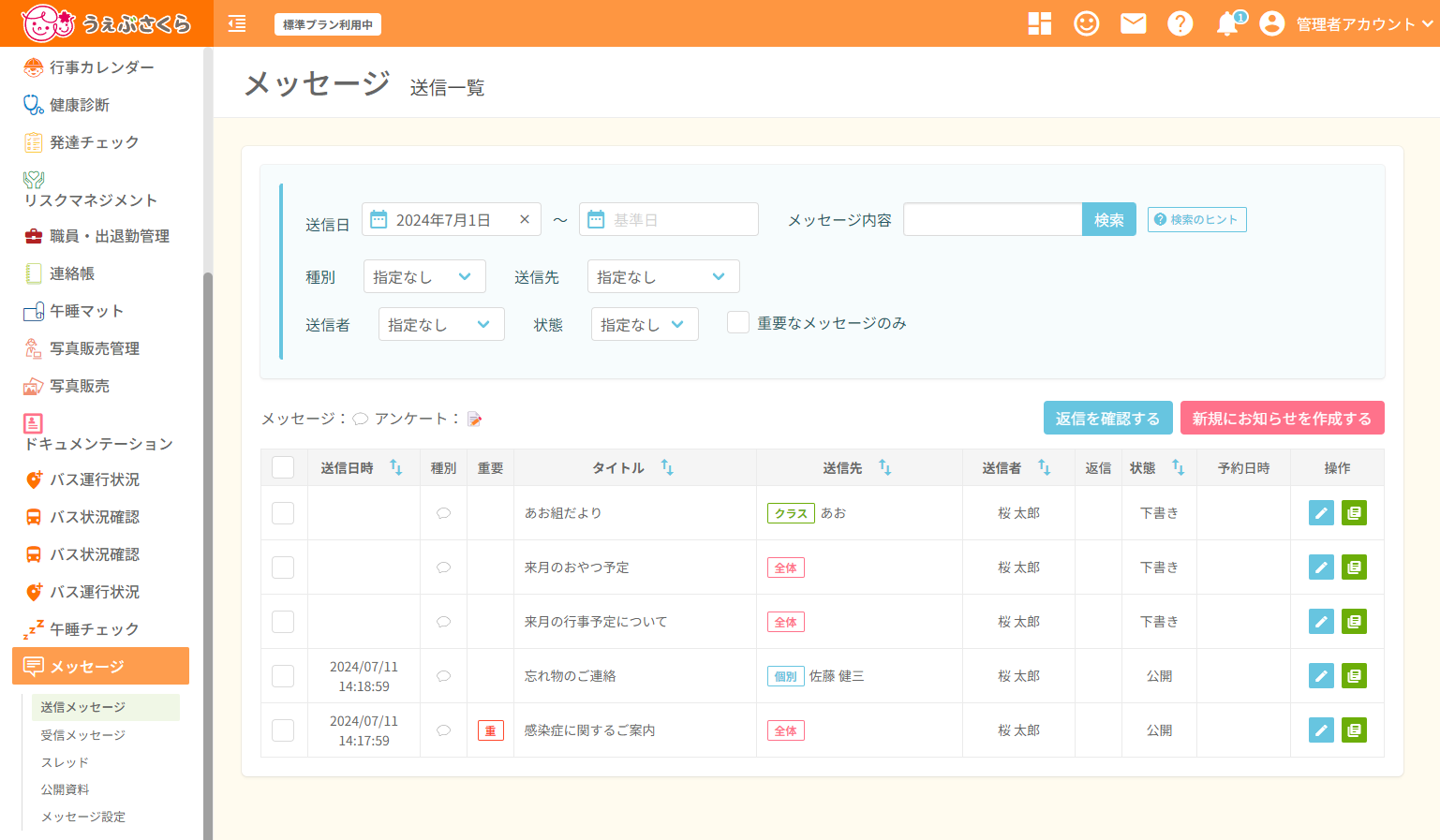Copy 来月の行事予定について with green icon
Viewport: 1440px width, 840px height.
[x=1354, y=622]
